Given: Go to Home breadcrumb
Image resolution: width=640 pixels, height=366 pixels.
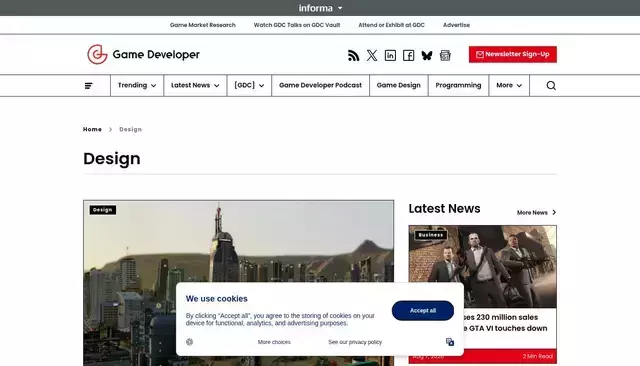Looking at the screenshot, I should click(x=92, y=129).
